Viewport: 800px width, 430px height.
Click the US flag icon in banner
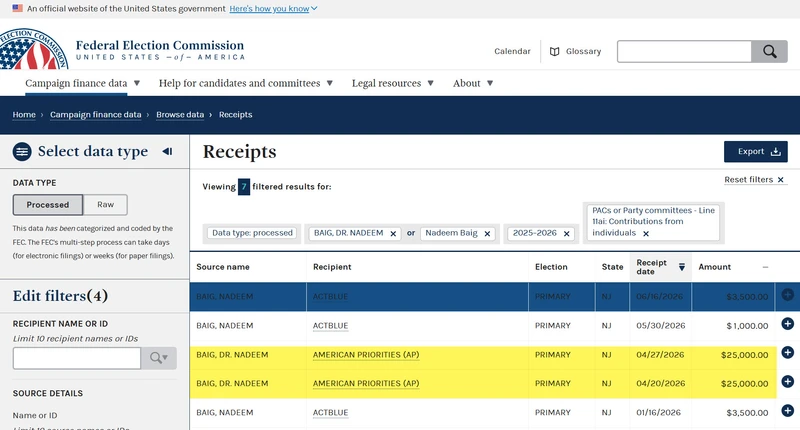point(17,8)
